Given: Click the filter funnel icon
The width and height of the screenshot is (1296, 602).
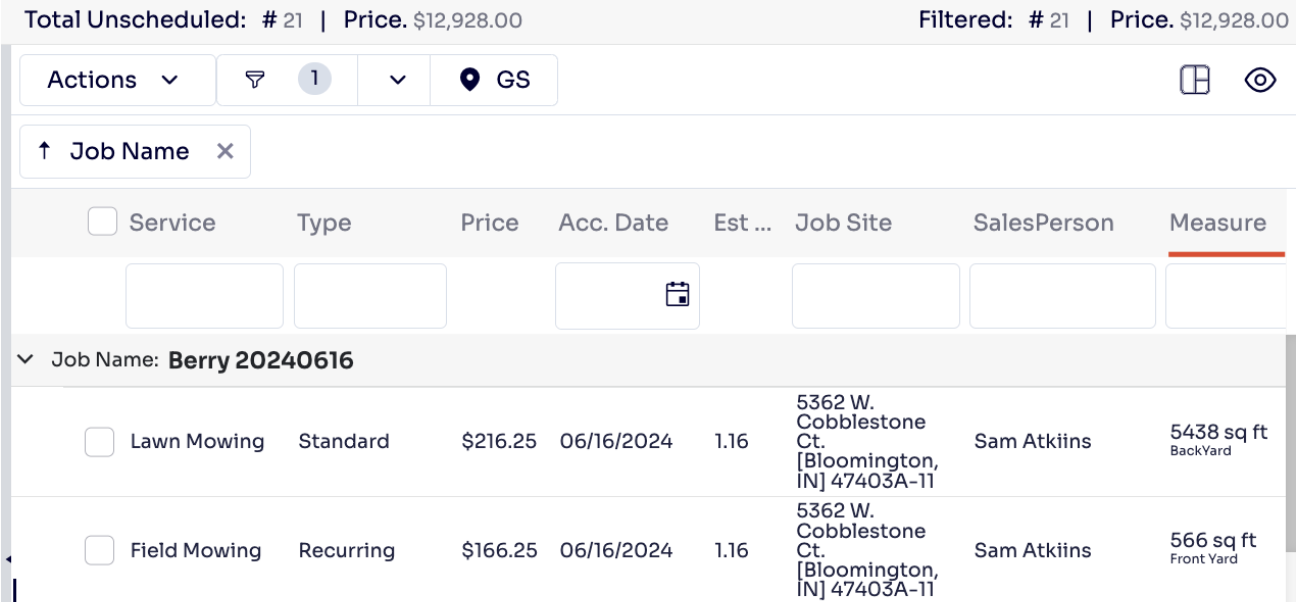Looking at the screenshot, I should point(254,80).
